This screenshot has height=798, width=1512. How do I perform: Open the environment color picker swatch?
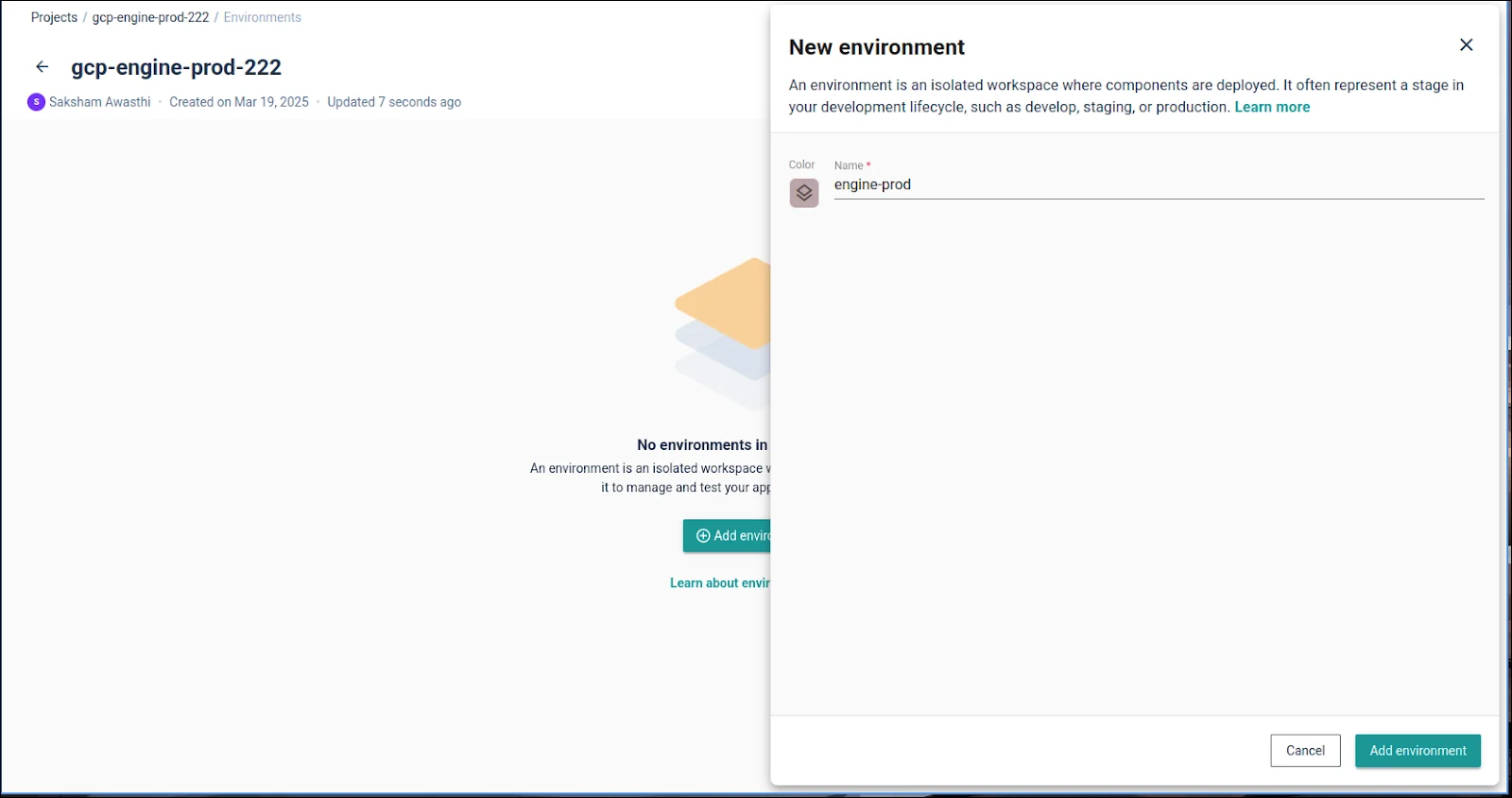pyautogui.click(x=803, y=193)
